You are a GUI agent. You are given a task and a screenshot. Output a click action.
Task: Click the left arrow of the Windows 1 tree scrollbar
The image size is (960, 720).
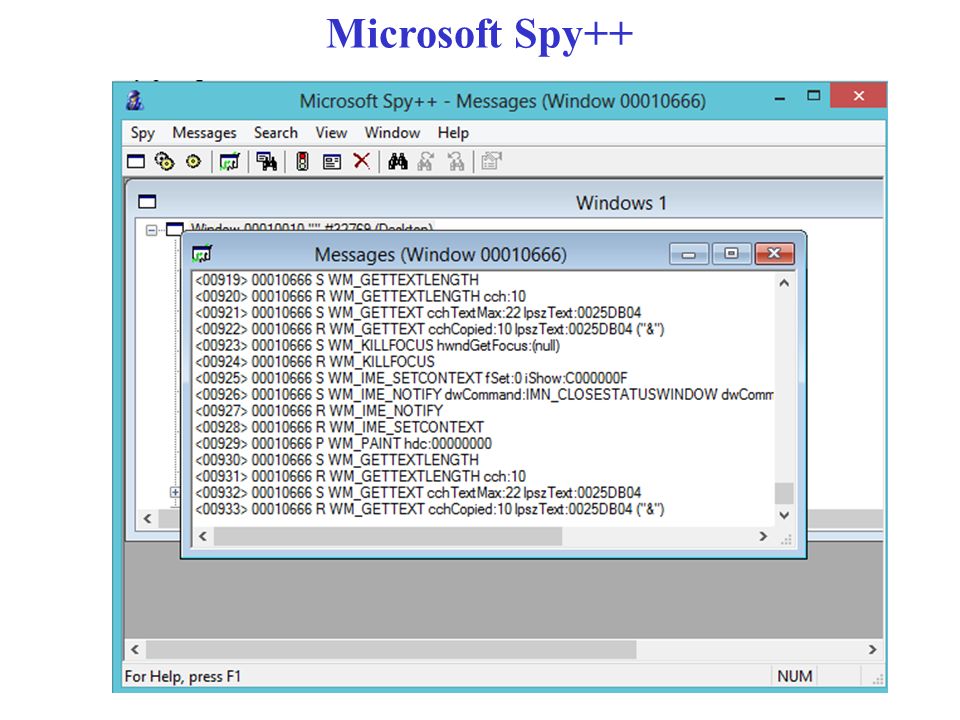tap(148, 519)
